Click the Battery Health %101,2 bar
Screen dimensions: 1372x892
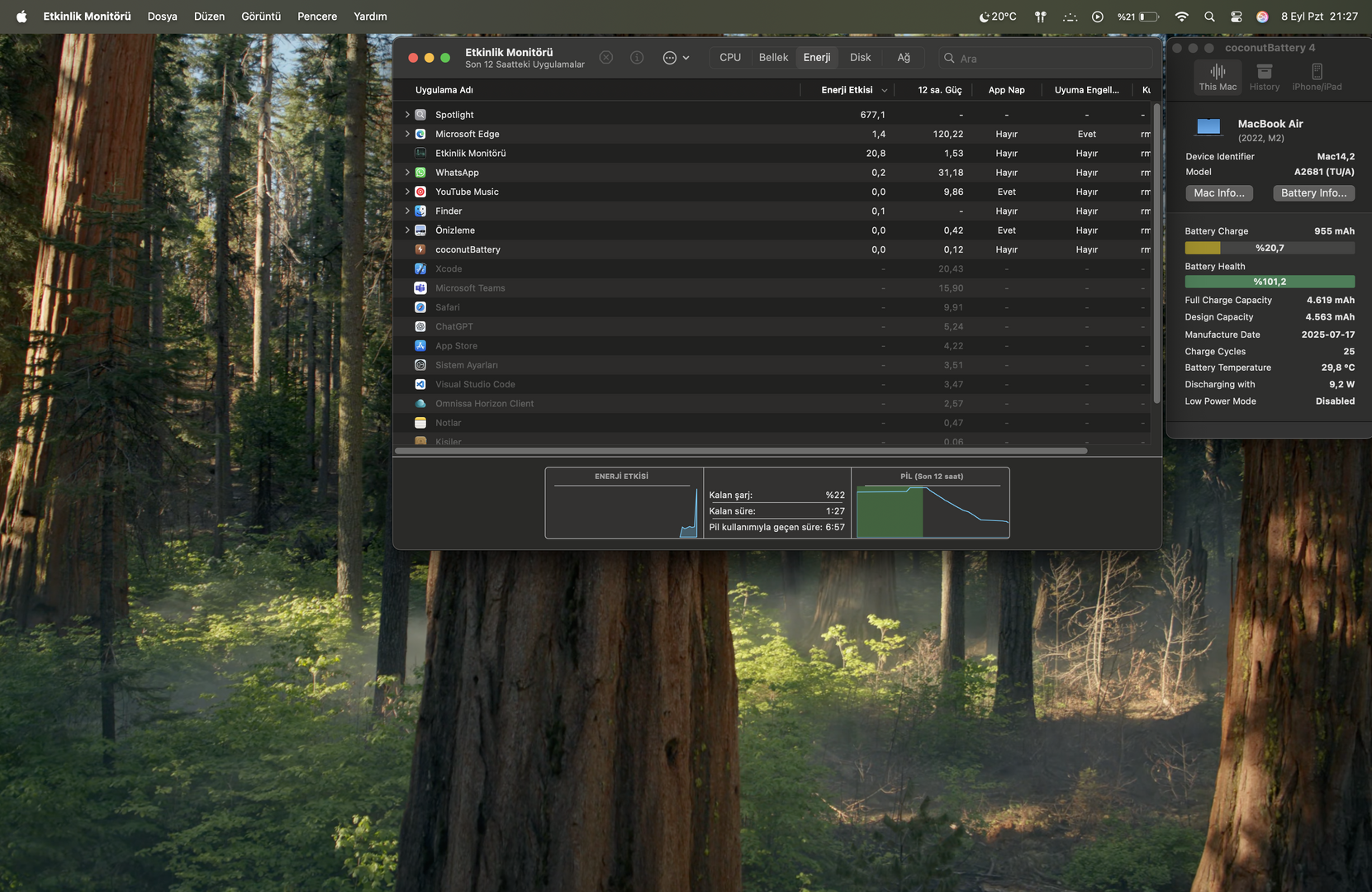pos(1270,282)
